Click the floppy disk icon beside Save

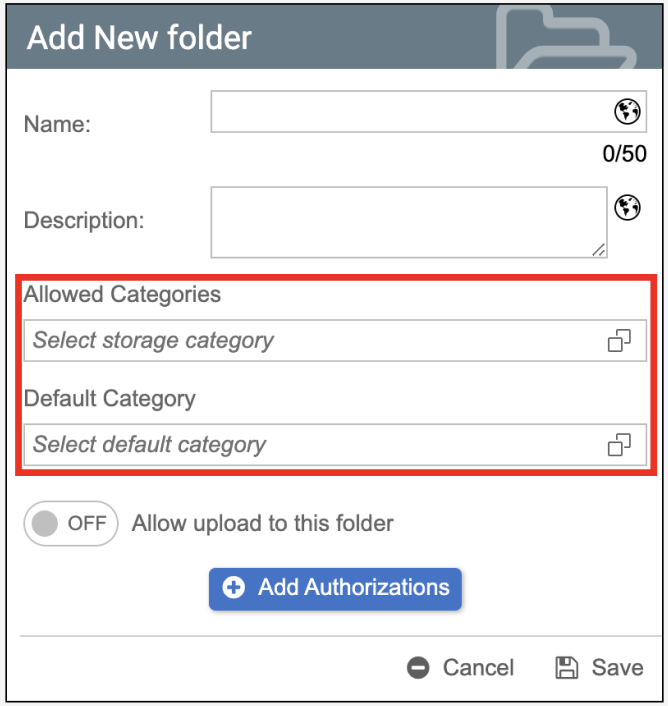[566, 668]
